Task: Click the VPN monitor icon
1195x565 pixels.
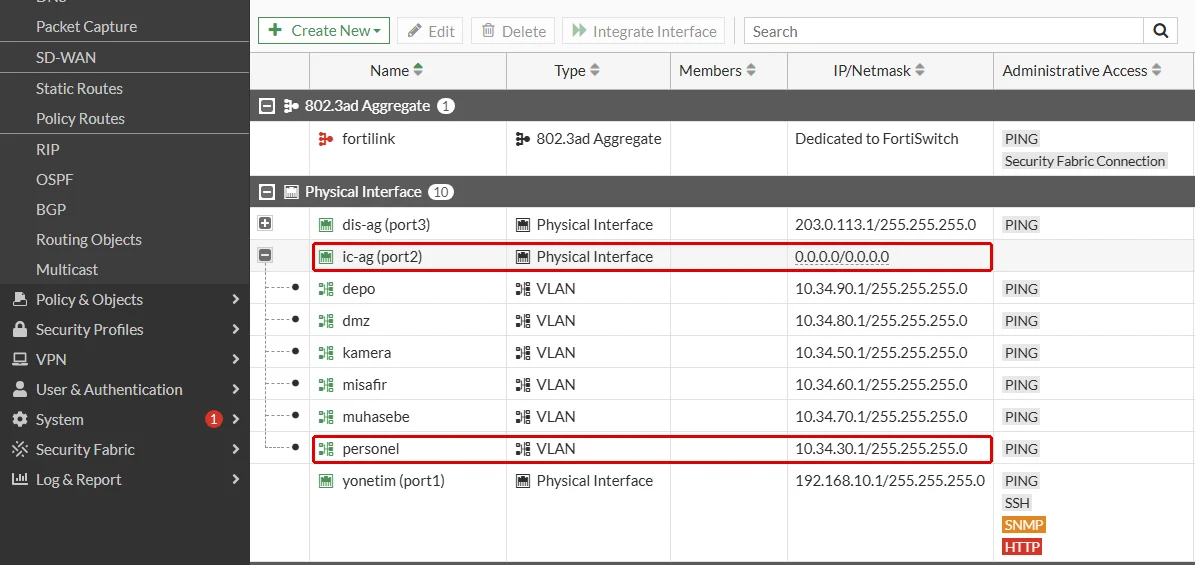Action: [x=21, y=359]
